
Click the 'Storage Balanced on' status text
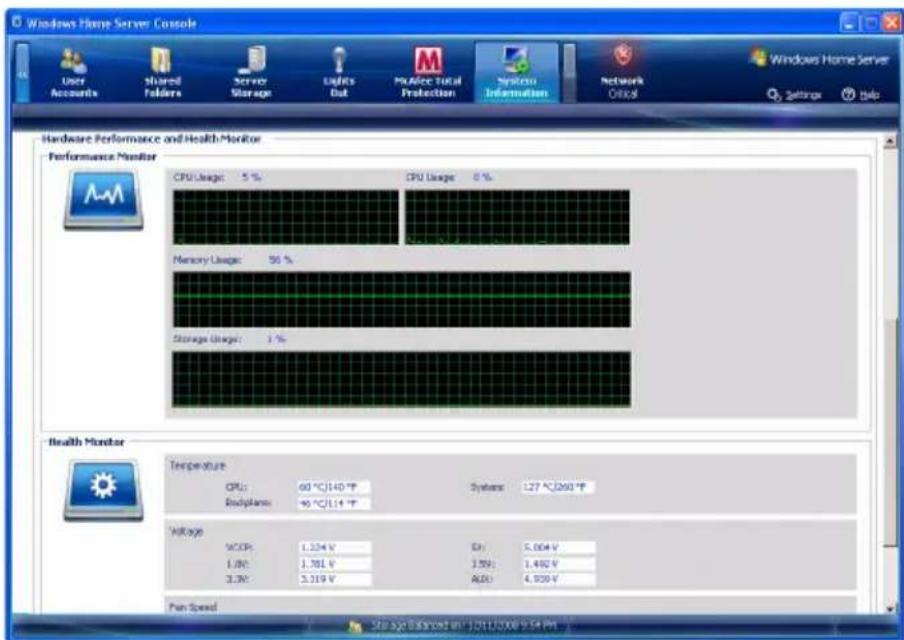pyautogui.click(x=463, y=626)
